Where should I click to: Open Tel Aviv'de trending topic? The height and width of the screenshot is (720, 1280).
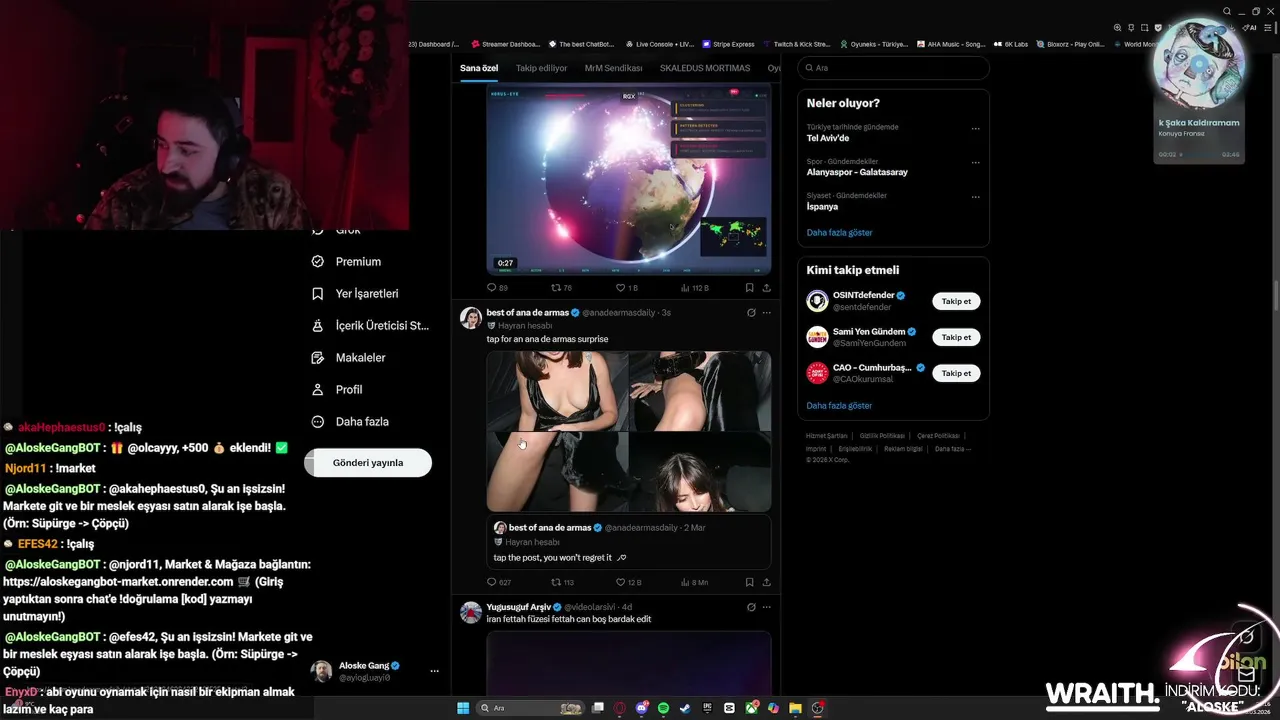pyautogui.click(x=828, y=139)
